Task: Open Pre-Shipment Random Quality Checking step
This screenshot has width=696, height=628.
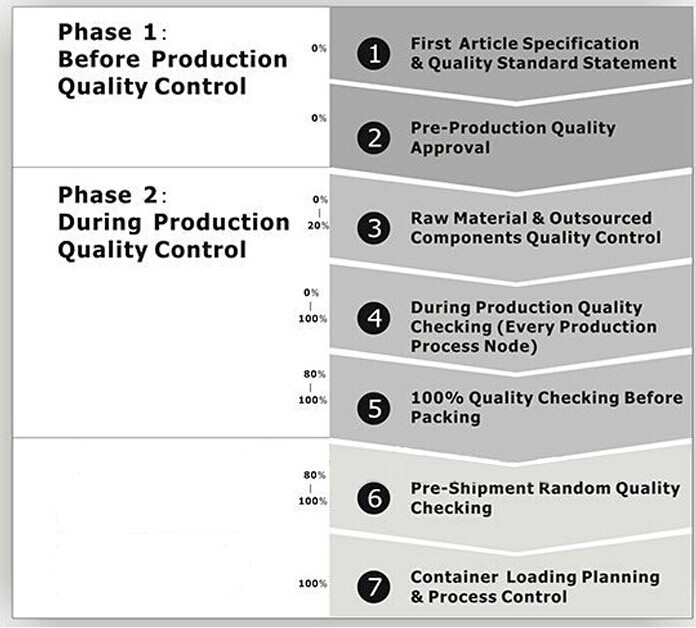Action: [x=545, y=498]
